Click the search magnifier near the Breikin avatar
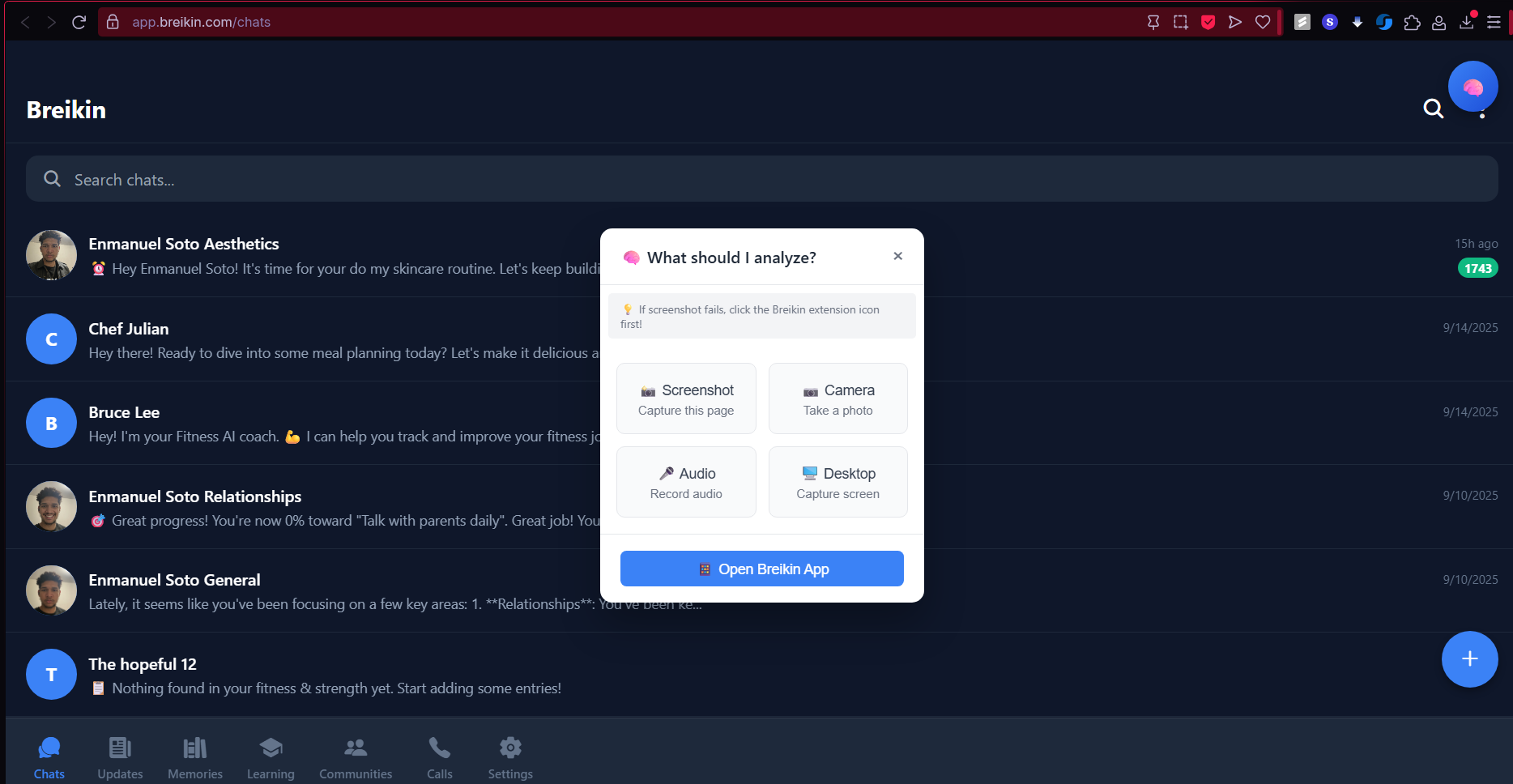 tap(1434, 109)
